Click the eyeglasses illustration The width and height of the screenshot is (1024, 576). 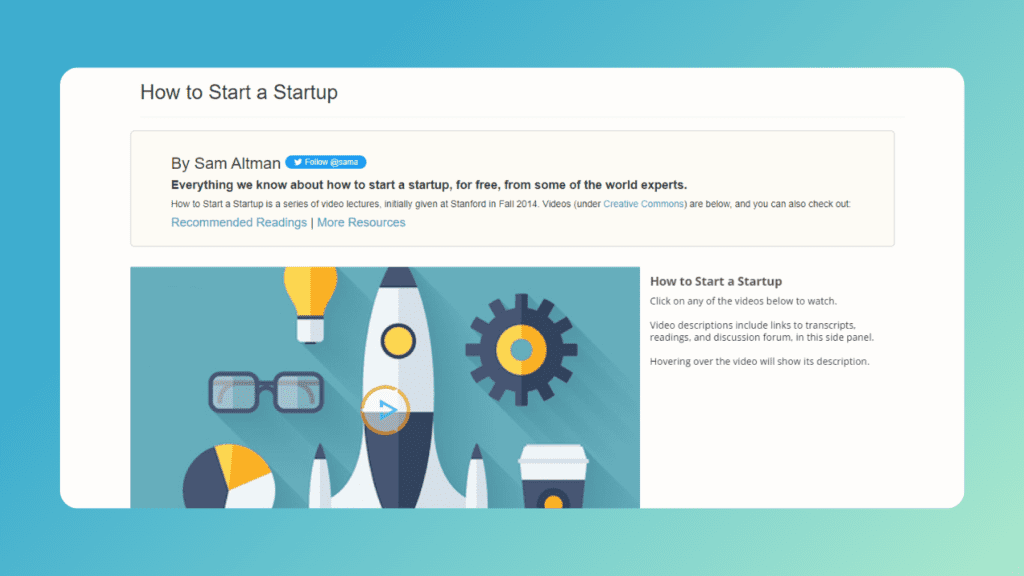tap(266, 392)
